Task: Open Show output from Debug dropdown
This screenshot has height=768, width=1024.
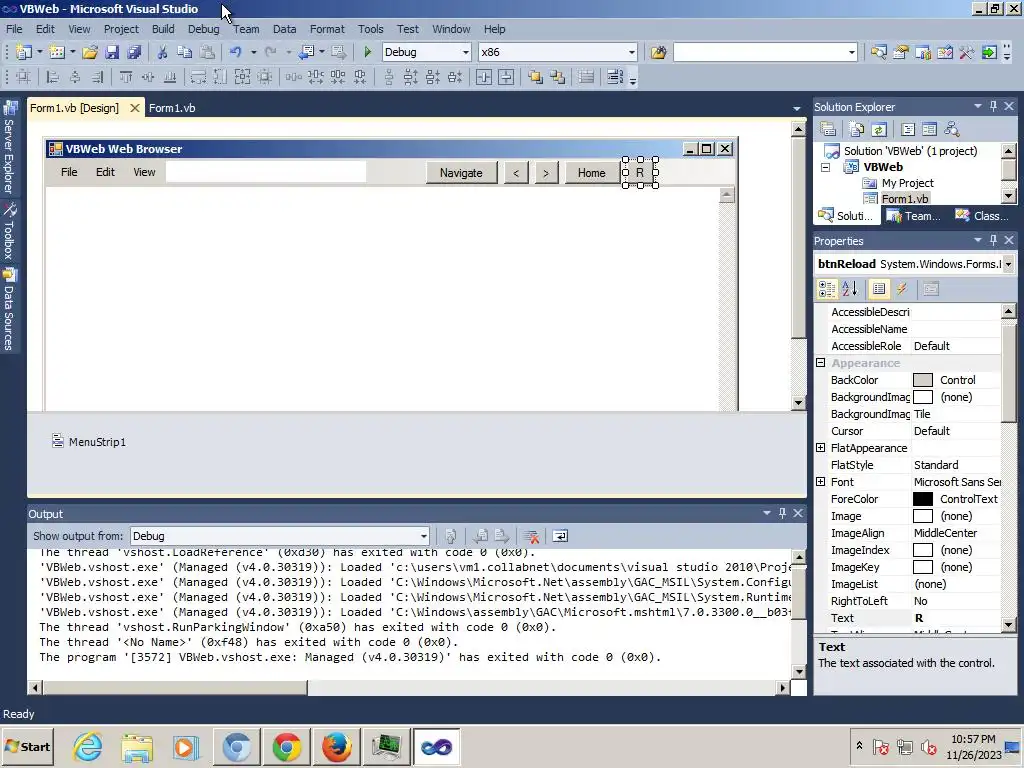Action: (x=423, y=536)
